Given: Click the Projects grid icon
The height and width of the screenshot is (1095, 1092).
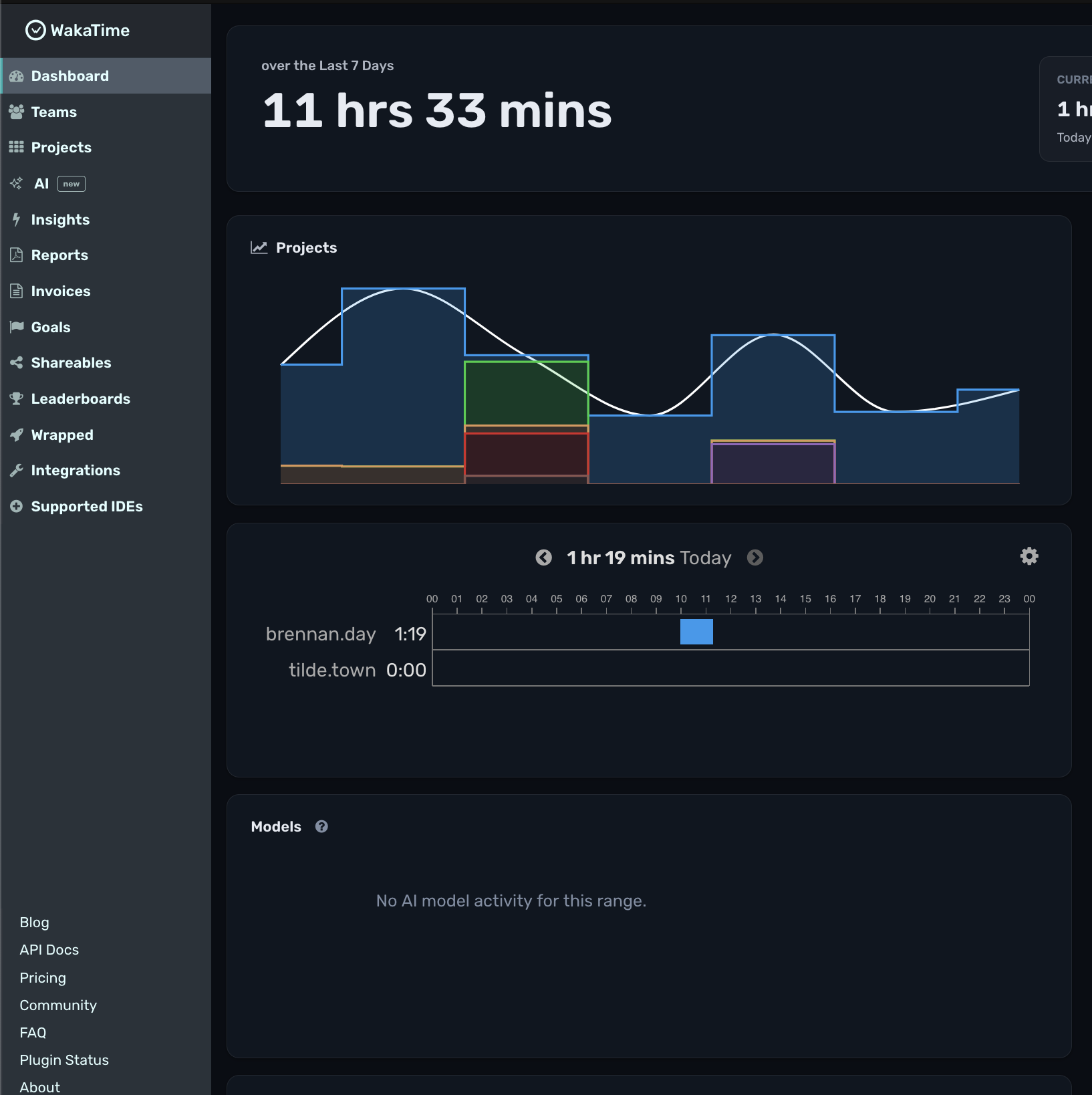Looking at the screenshot, I should 17,147.
